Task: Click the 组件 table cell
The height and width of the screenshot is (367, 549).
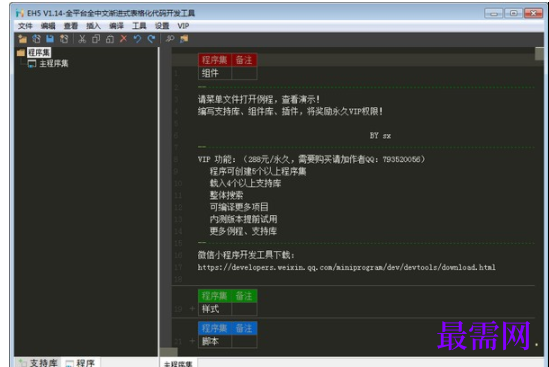Action: [215, 73]
